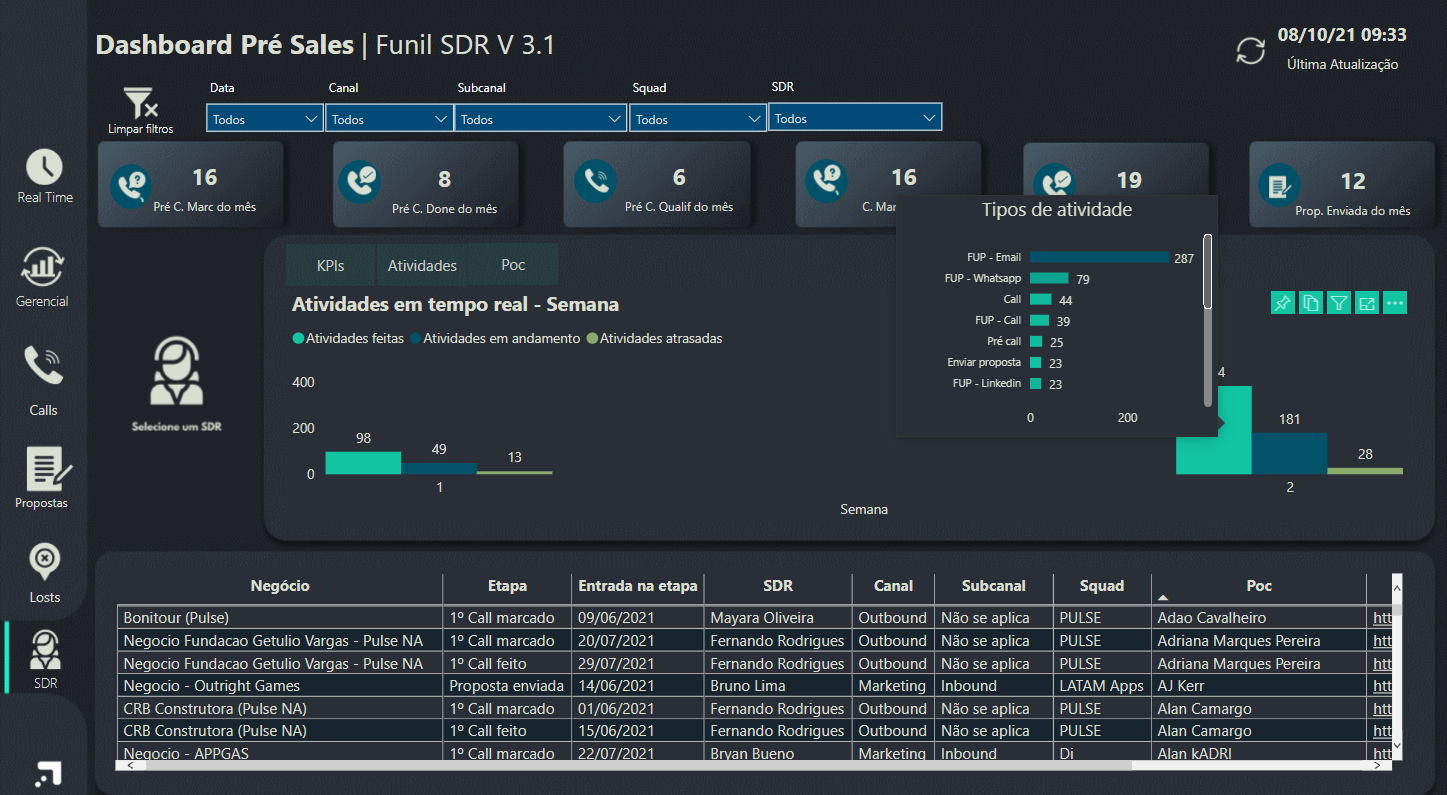Click Pré C. Qualif do mês phone icon
The image size is (1447, 795).
(594, 181)
